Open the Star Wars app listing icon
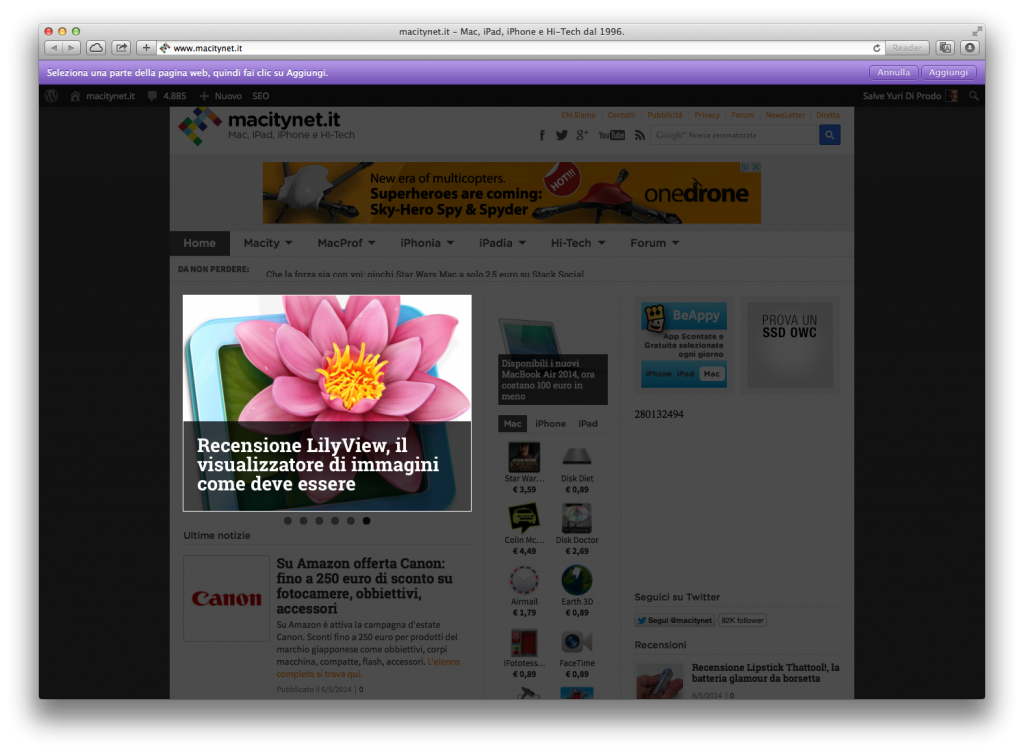 pyautogui.click(x=524, y=457)
